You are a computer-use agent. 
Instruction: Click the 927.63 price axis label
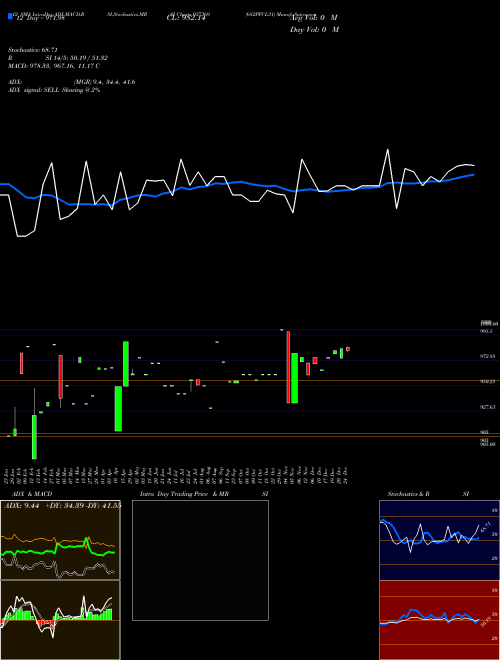[x=487, y=407]
